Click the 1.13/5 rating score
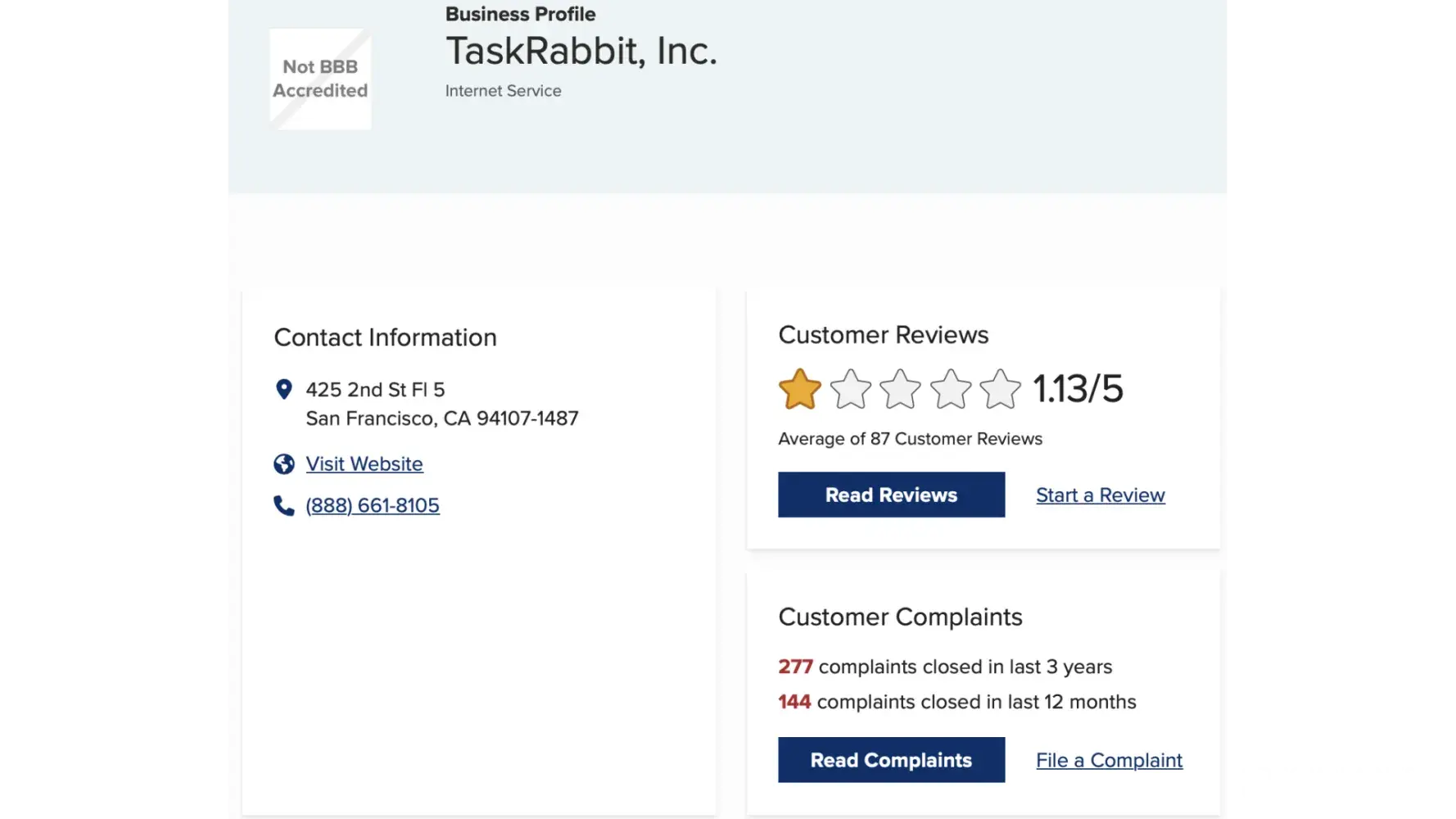The width and height of the screenshot is (1456, 819). point(1078,389)
